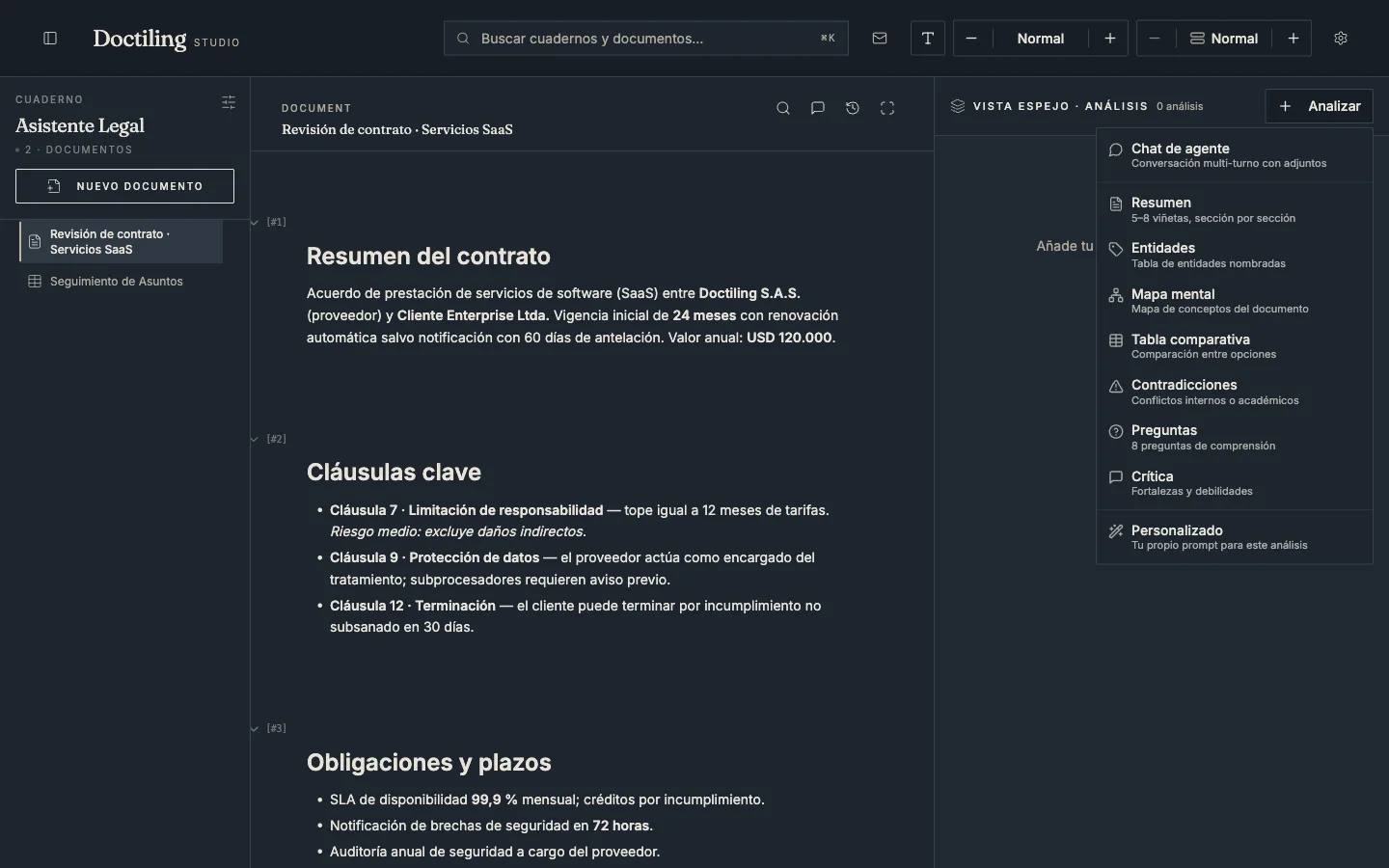Collapse section #3 chevron
Image resolution: width=1389 pixels, height=868 pixels.
255,729
